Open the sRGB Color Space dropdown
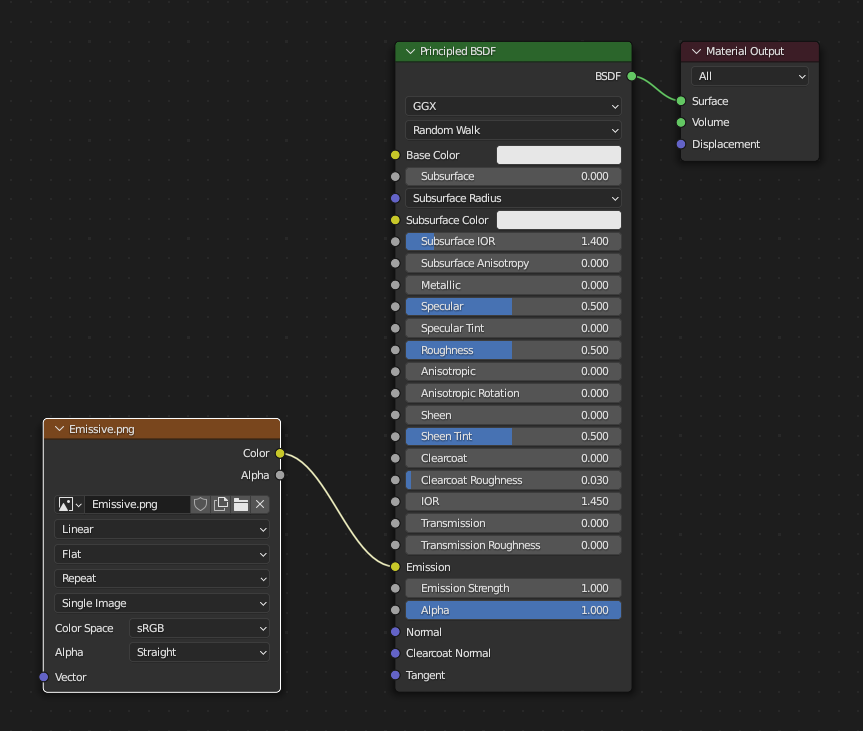The width and height of the screenshot is (863, 731). coord(199,628)
